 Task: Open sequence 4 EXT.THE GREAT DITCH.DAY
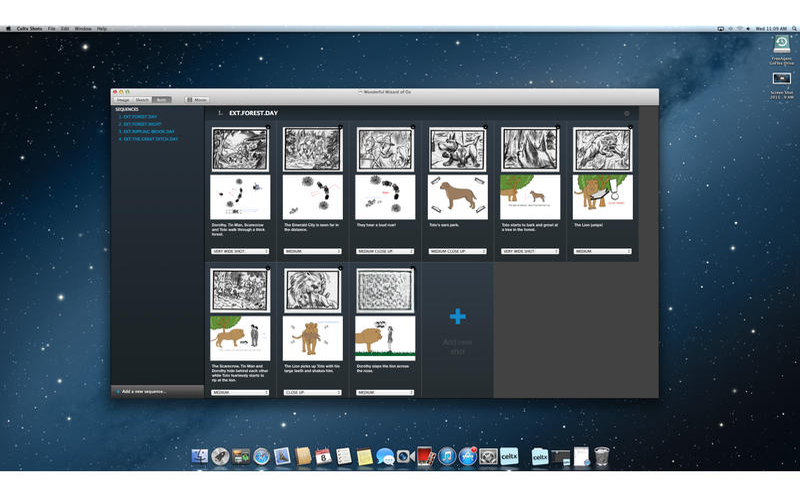click(148, 139)
